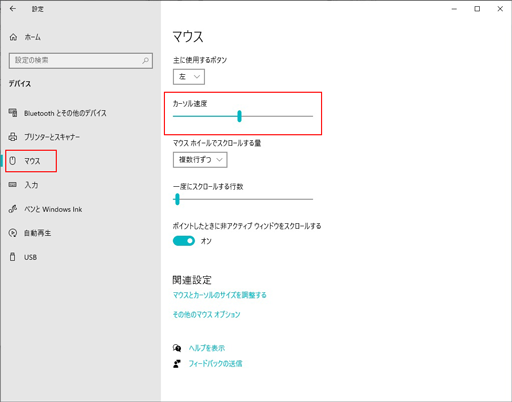This screenshot has height=402, width=512.
Task: Open その他のマウス オプション link
Action: 206,314
